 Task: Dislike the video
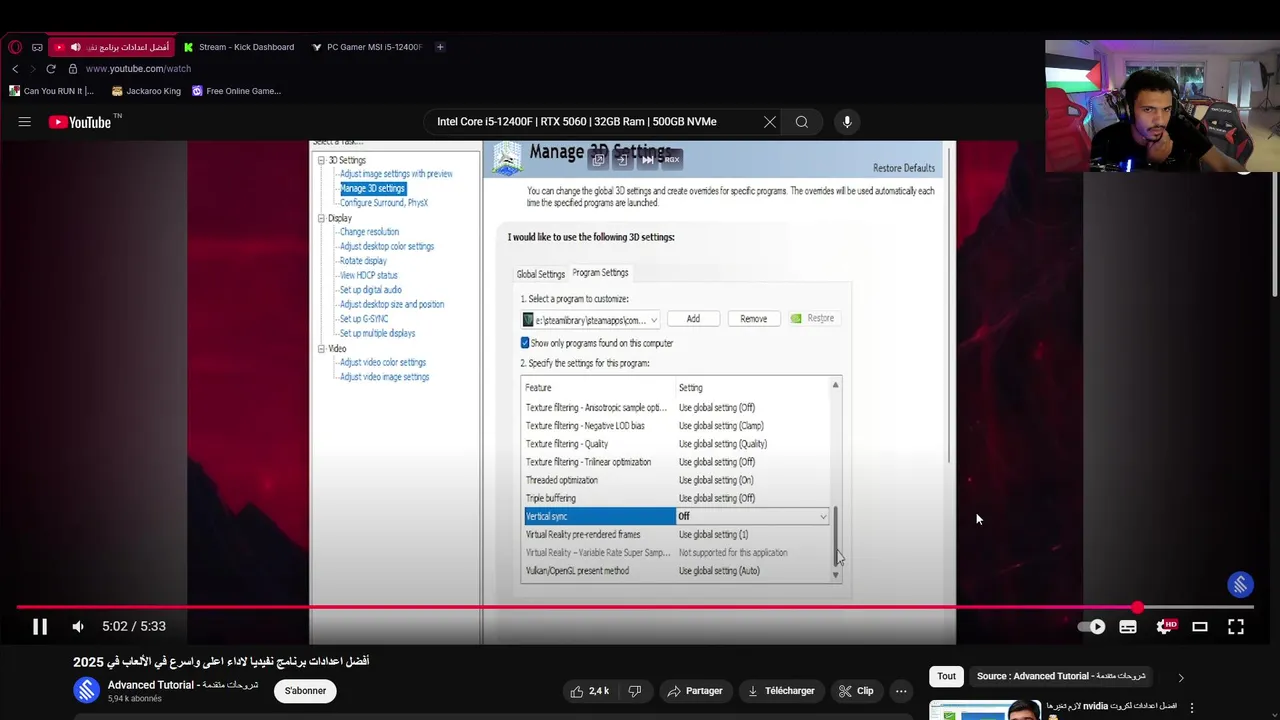click(x=635, y=691)
